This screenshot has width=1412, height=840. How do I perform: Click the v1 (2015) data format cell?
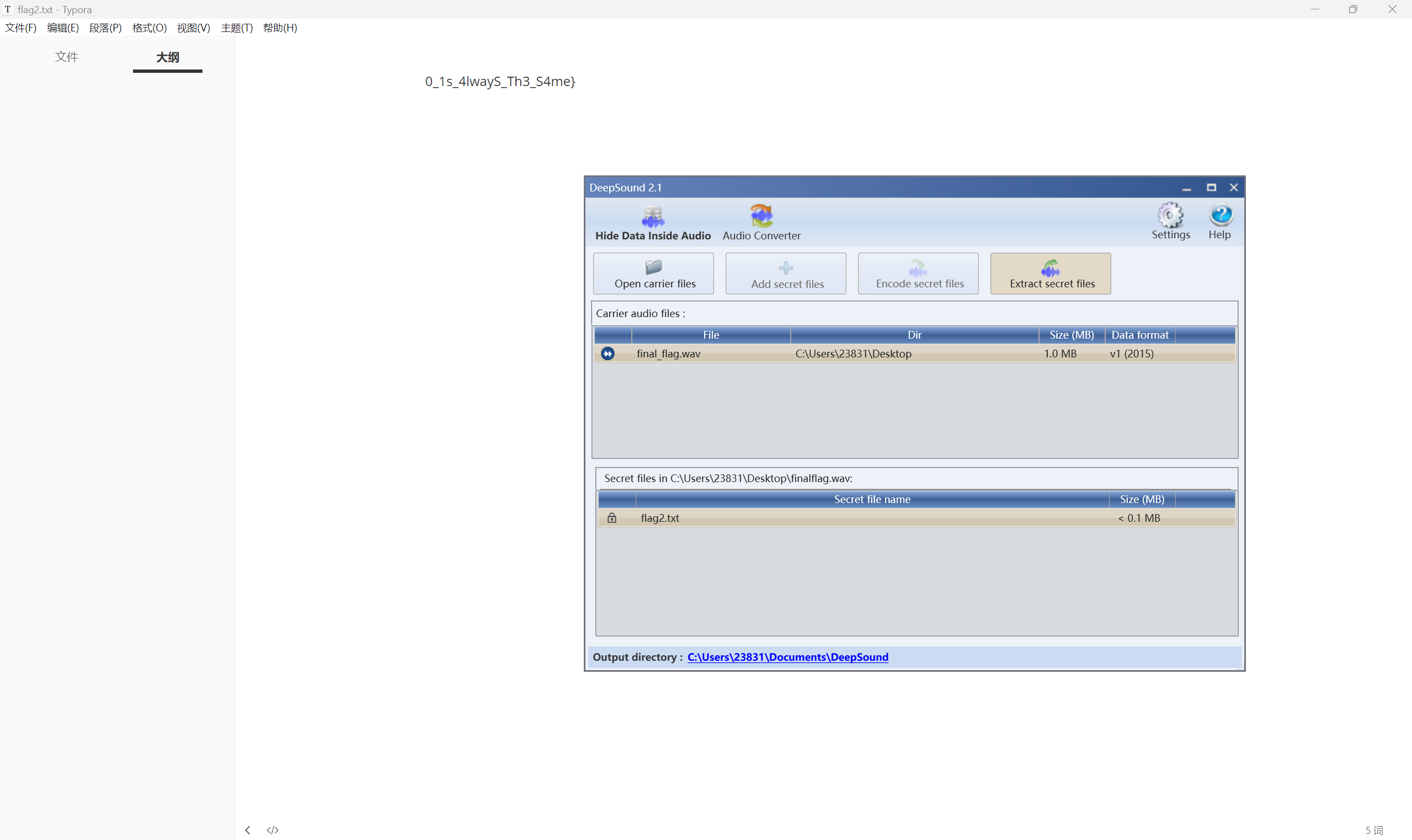pos(1132,354)
